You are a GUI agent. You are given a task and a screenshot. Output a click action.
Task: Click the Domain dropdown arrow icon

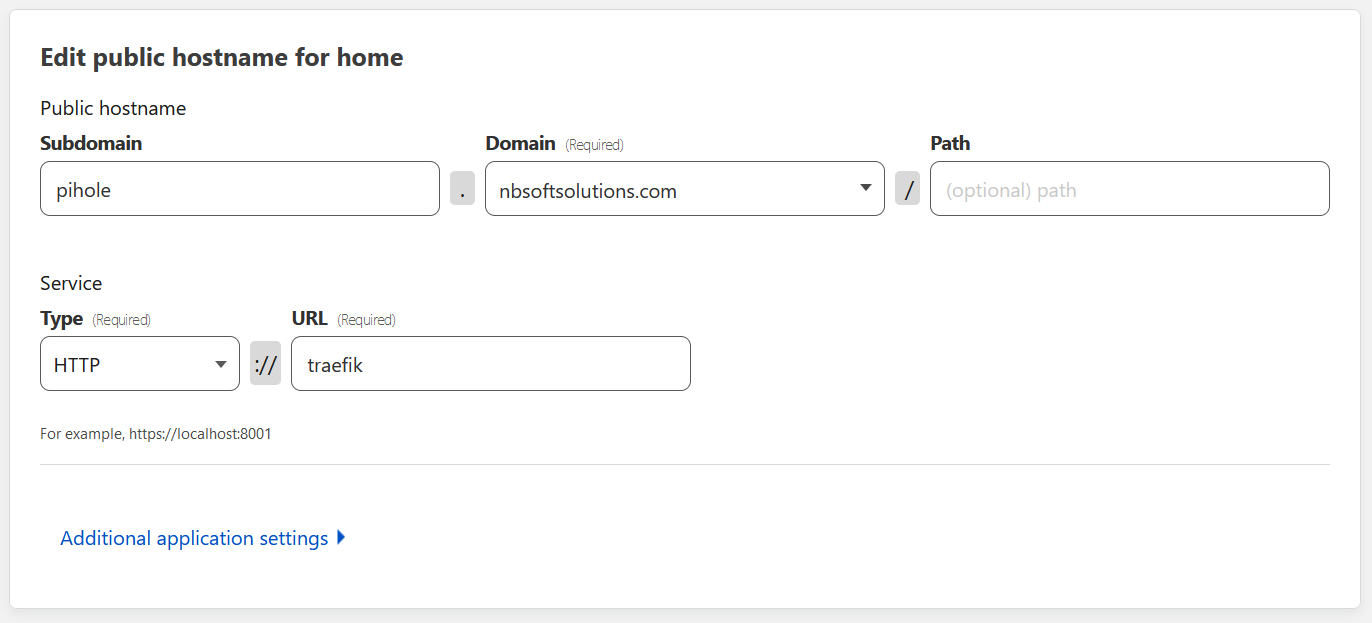[866, 188]
